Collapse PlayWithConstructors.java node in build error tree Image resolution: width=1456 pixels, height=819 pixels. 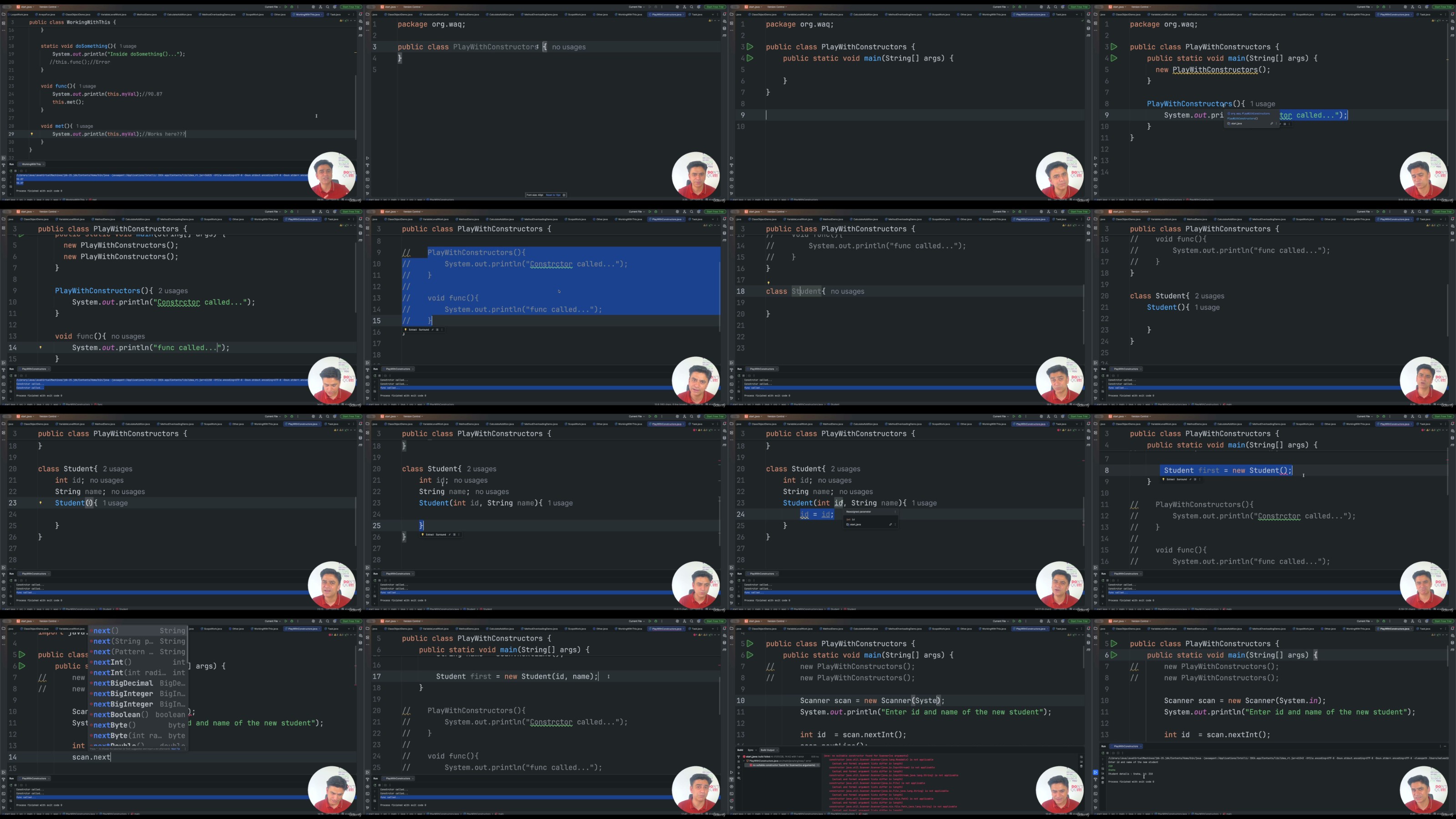pos(744,761)
